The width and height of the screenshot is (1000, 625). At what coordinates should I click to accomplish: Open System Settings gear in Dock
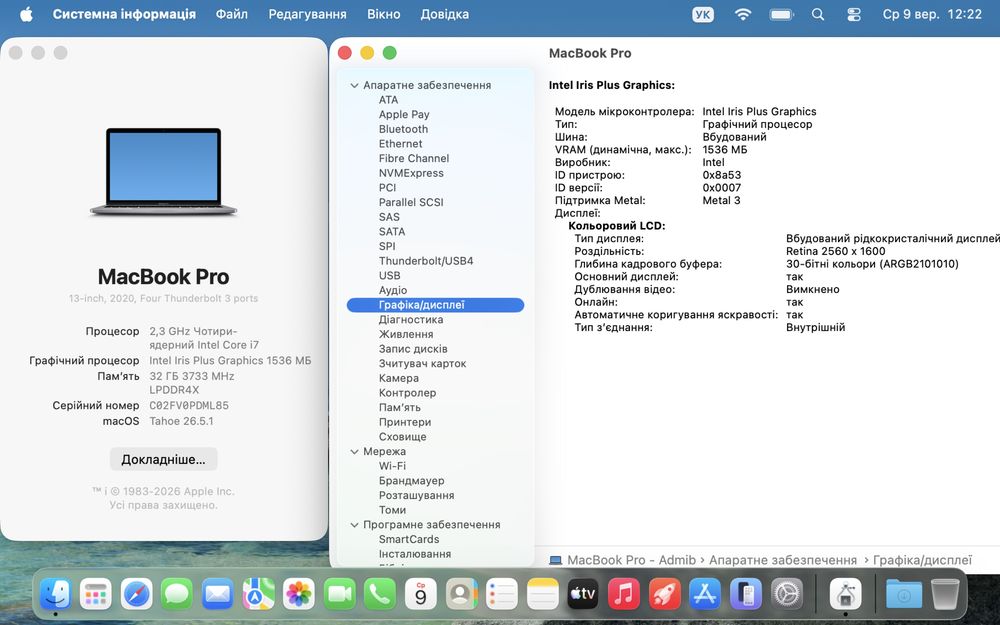point(786,594)
